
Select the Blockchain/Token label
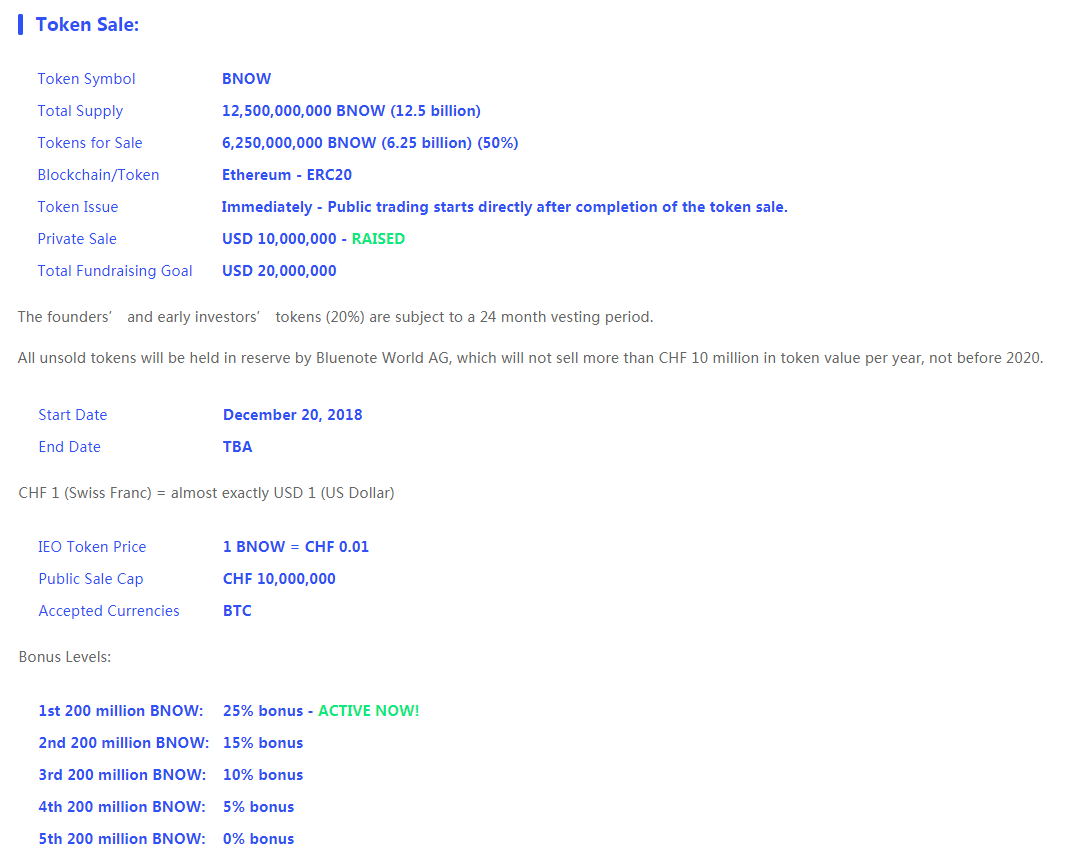pos(98,175)
